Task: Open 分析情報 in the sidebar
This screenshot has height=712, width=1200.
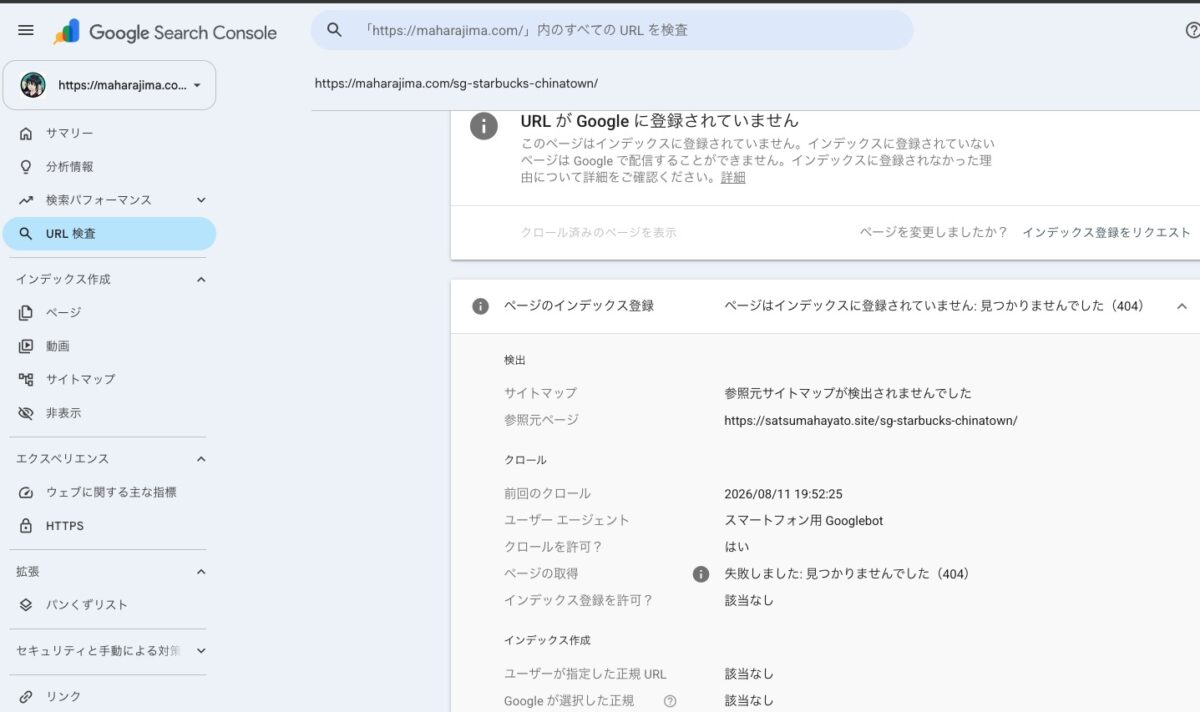Action: click(108, 166)
